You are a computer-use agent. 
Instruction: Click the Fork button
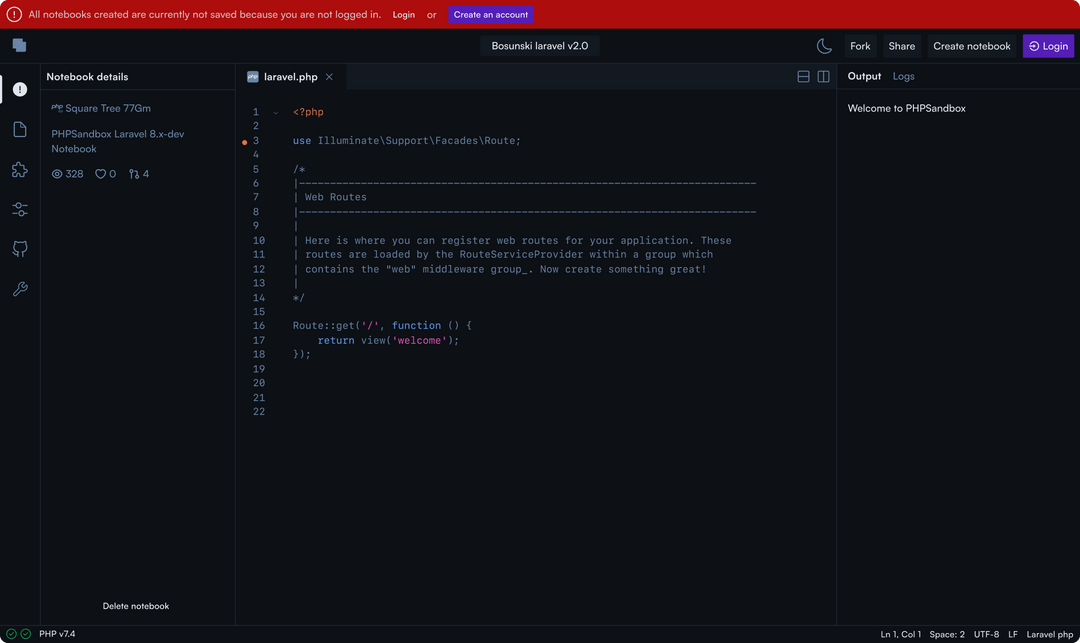point(860,46)
